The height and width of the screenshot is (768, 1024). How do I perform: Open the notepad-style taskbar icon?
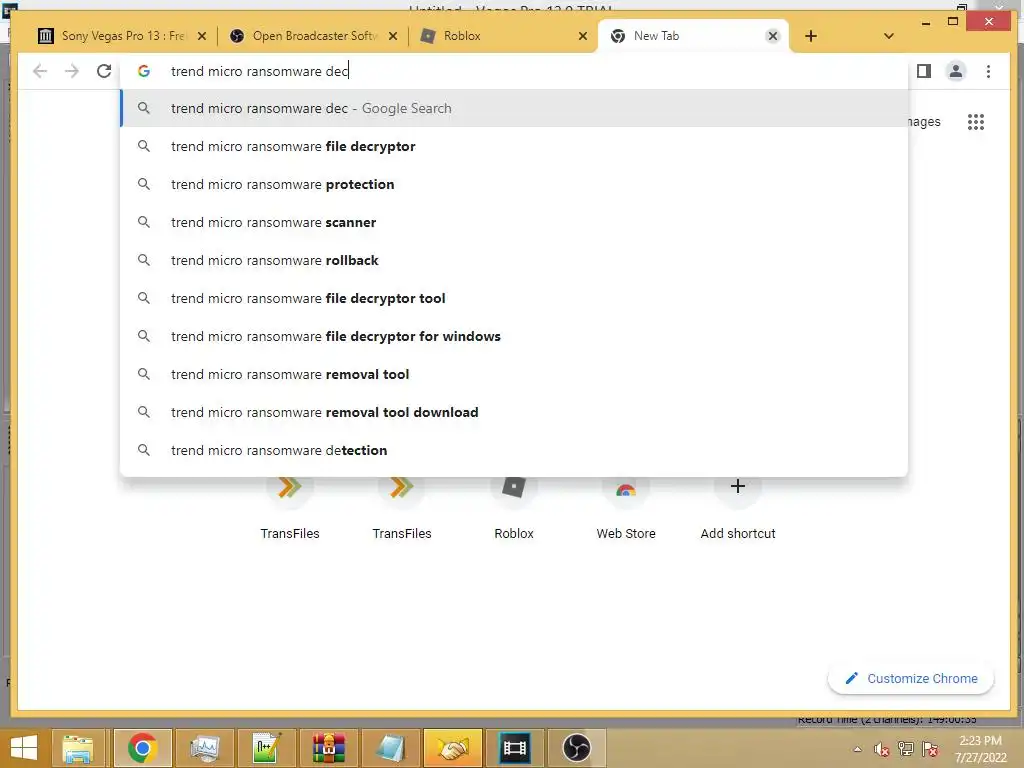391,748
